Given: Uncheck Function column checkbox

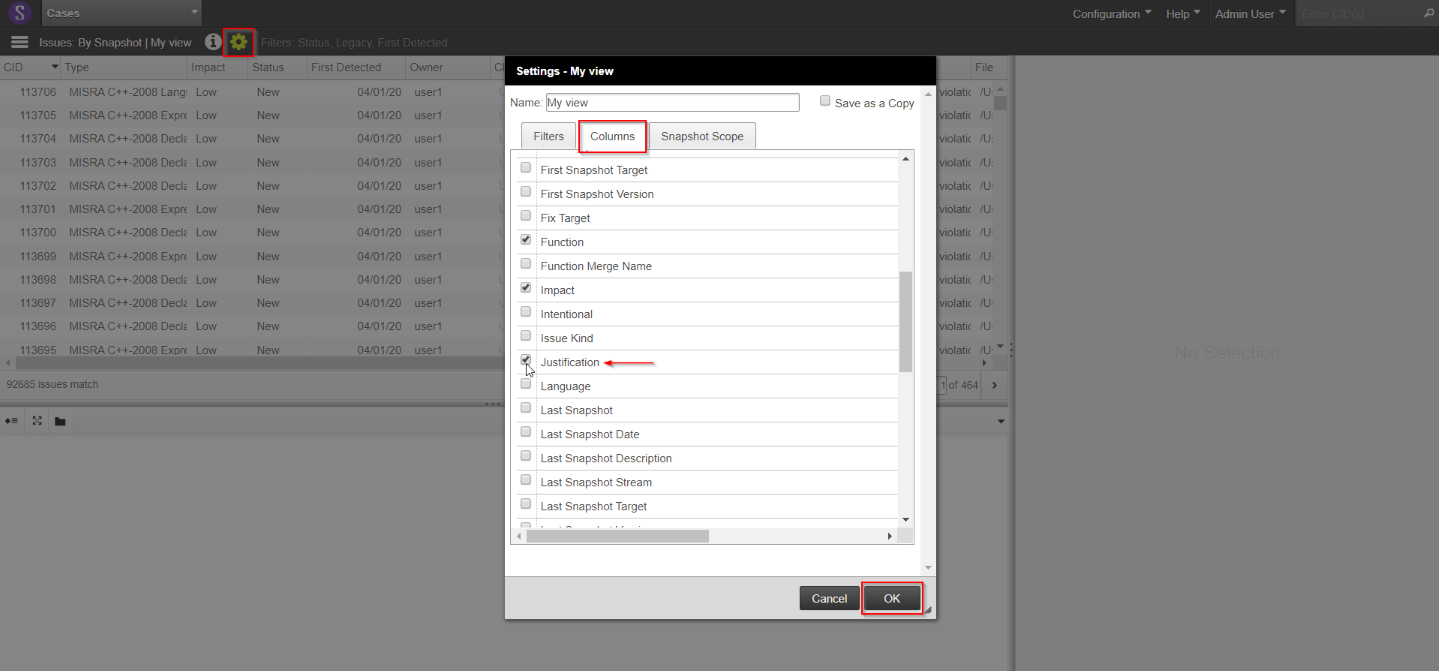Looking at the screenshot, I should (526, 240).
